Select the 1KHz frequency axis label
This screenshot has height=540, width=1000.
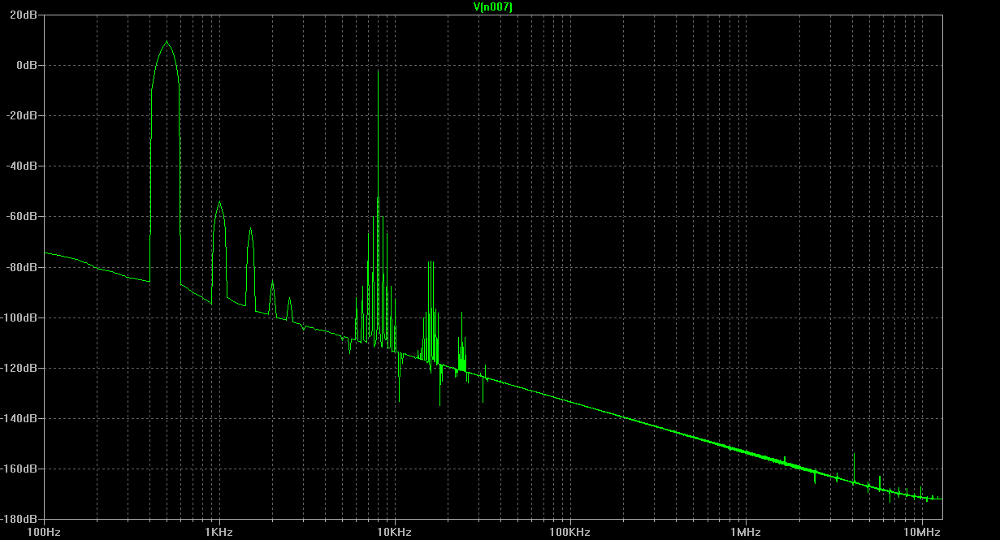[x=217, y=531]
